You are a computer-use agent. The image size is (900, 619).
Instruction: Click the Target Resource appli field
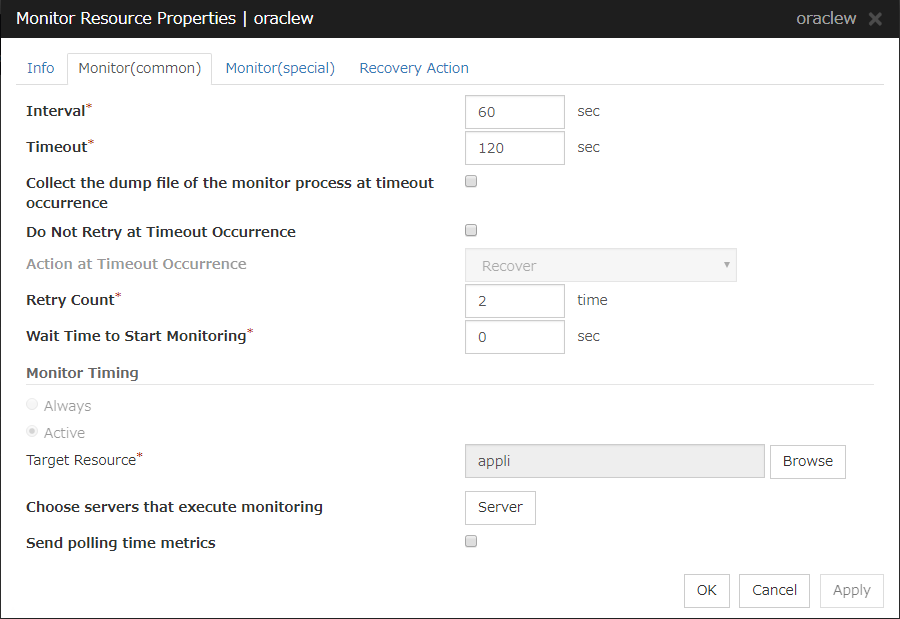pos(615,461)
